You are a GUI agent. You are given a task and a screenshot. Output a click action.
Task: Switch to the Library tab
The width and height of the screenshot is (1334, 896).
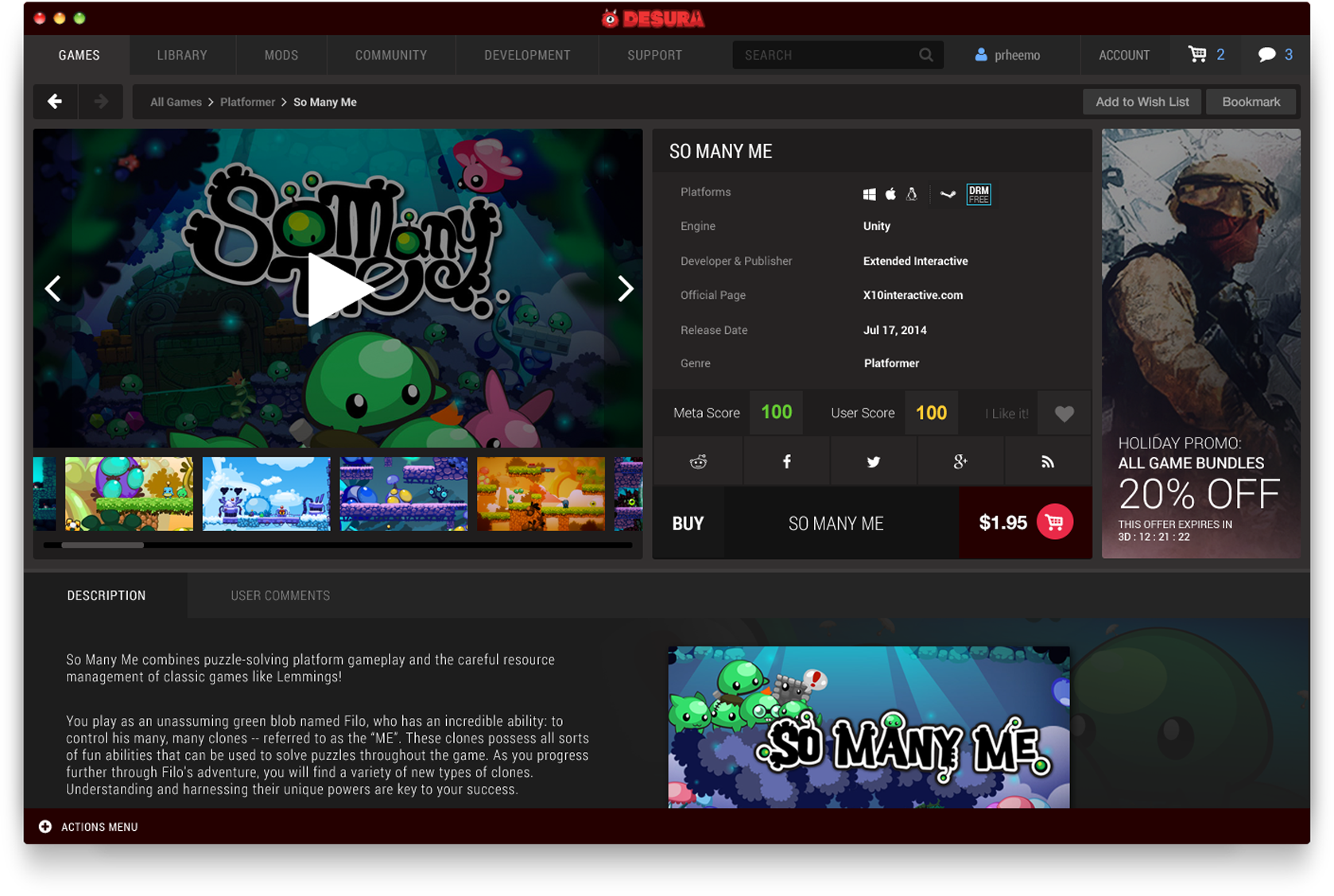coord(182,55)
